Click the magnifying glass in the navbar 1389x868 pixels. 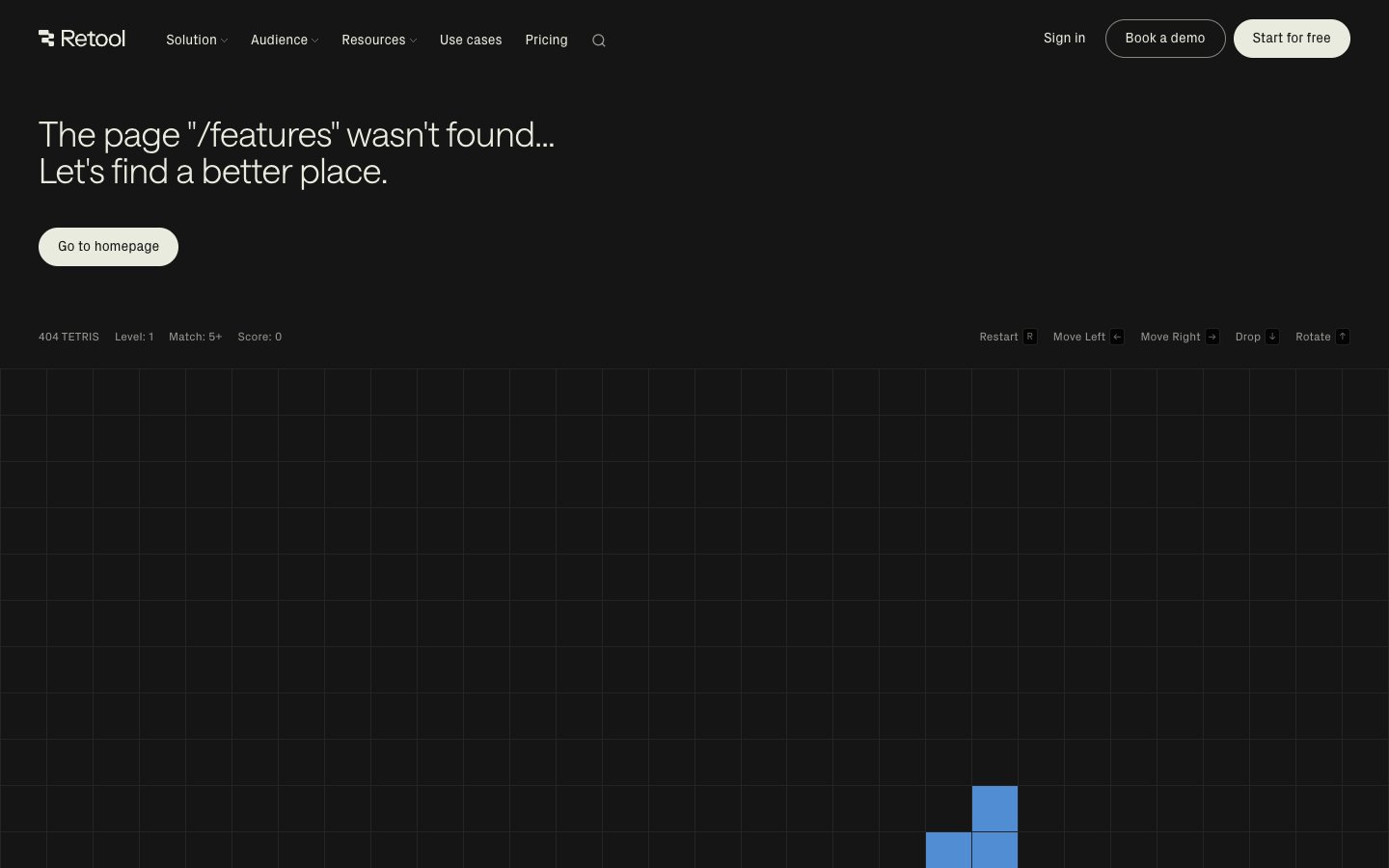pos(598,41)
